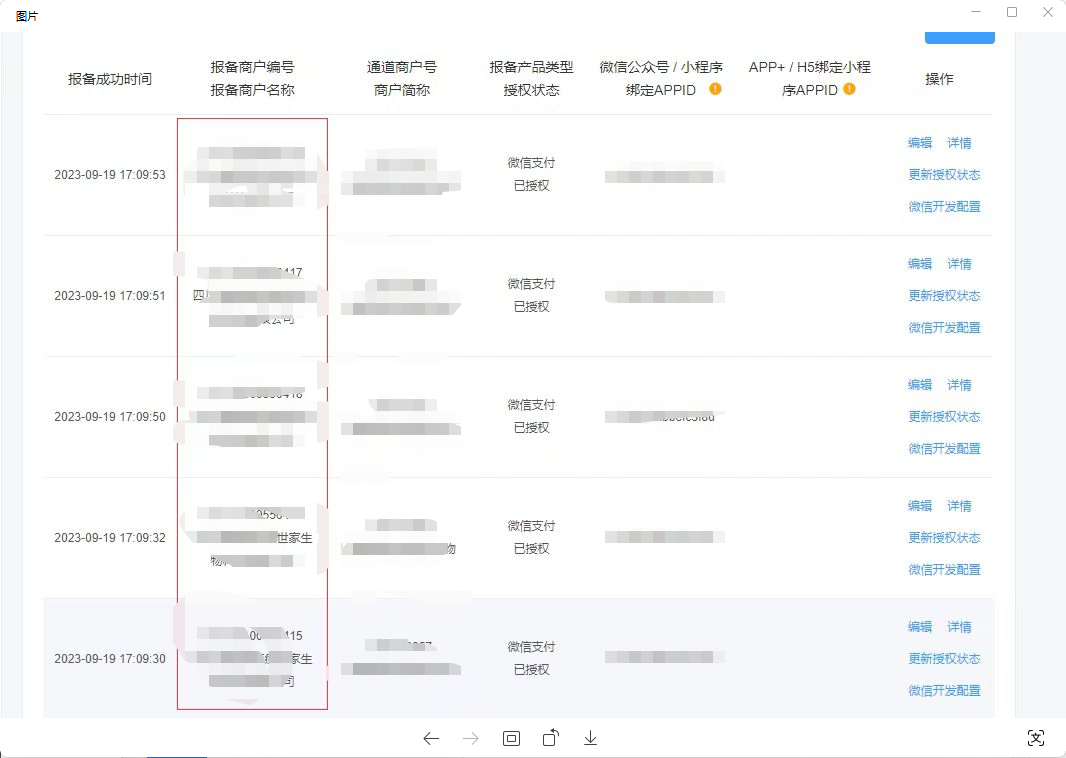Screen dimensions: 1066x758
Task: Download the image with the down-arrow icon
Action: [591, 738]
